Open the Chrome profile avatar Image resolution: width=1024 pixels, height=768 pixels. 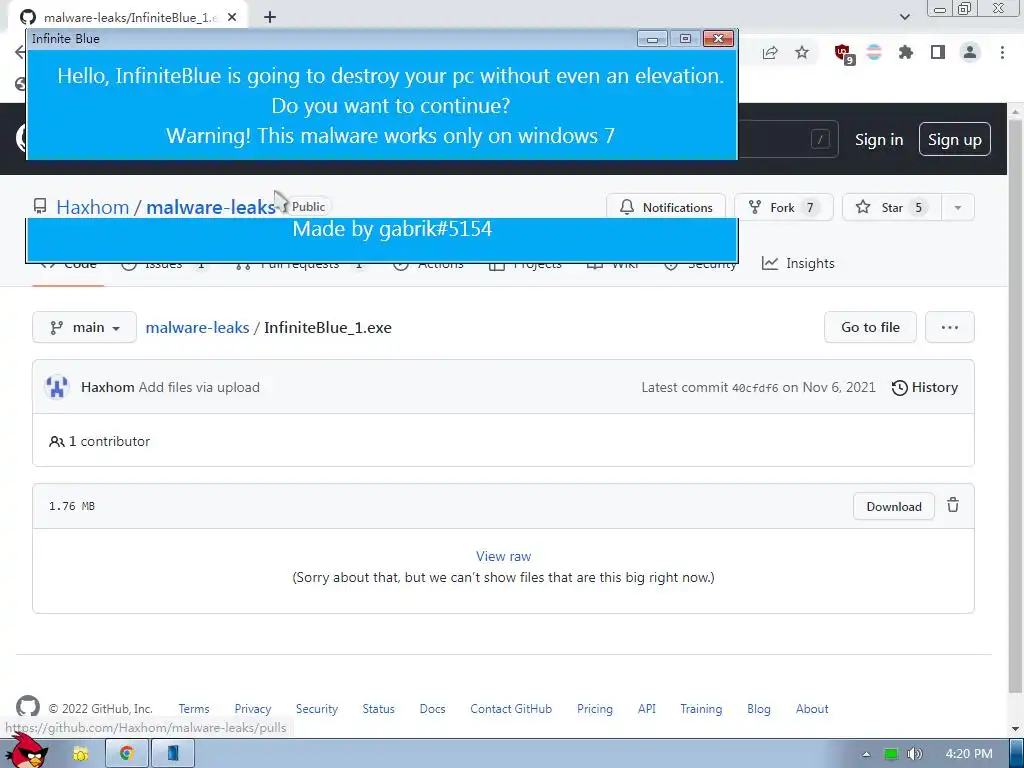click(x=970, y=52)
